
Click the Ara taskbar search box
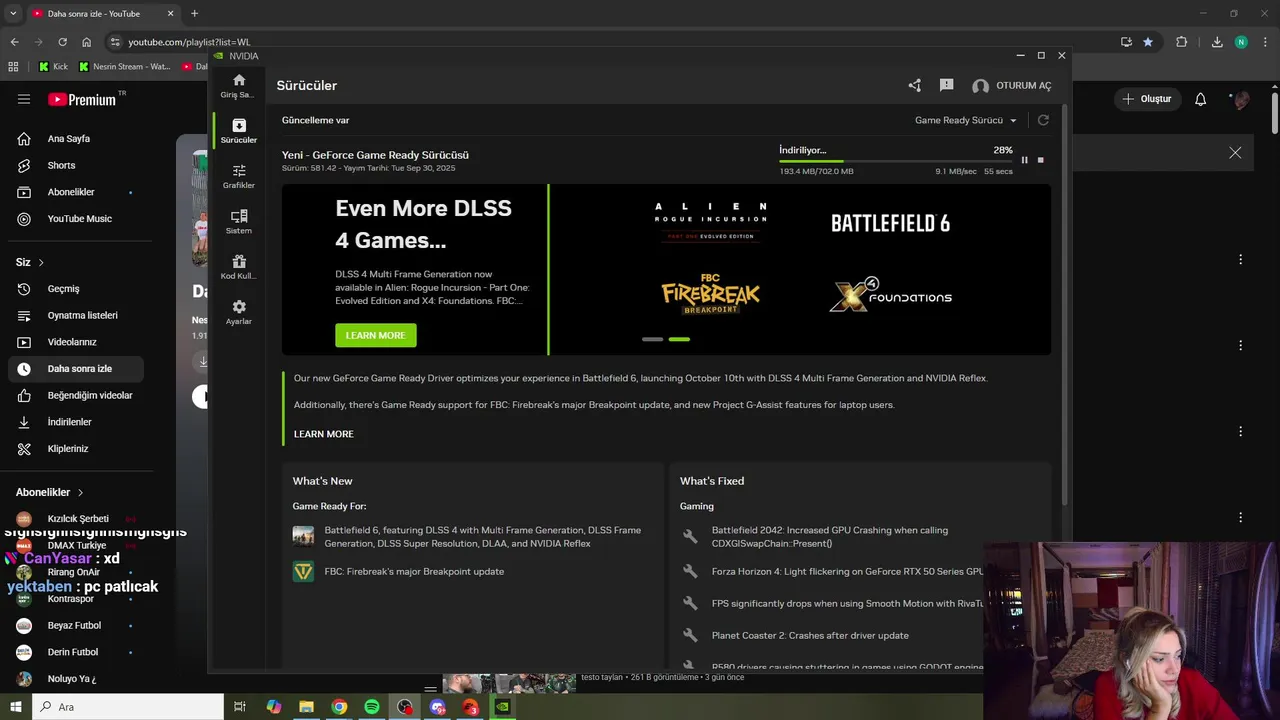(x=128, y=707)
